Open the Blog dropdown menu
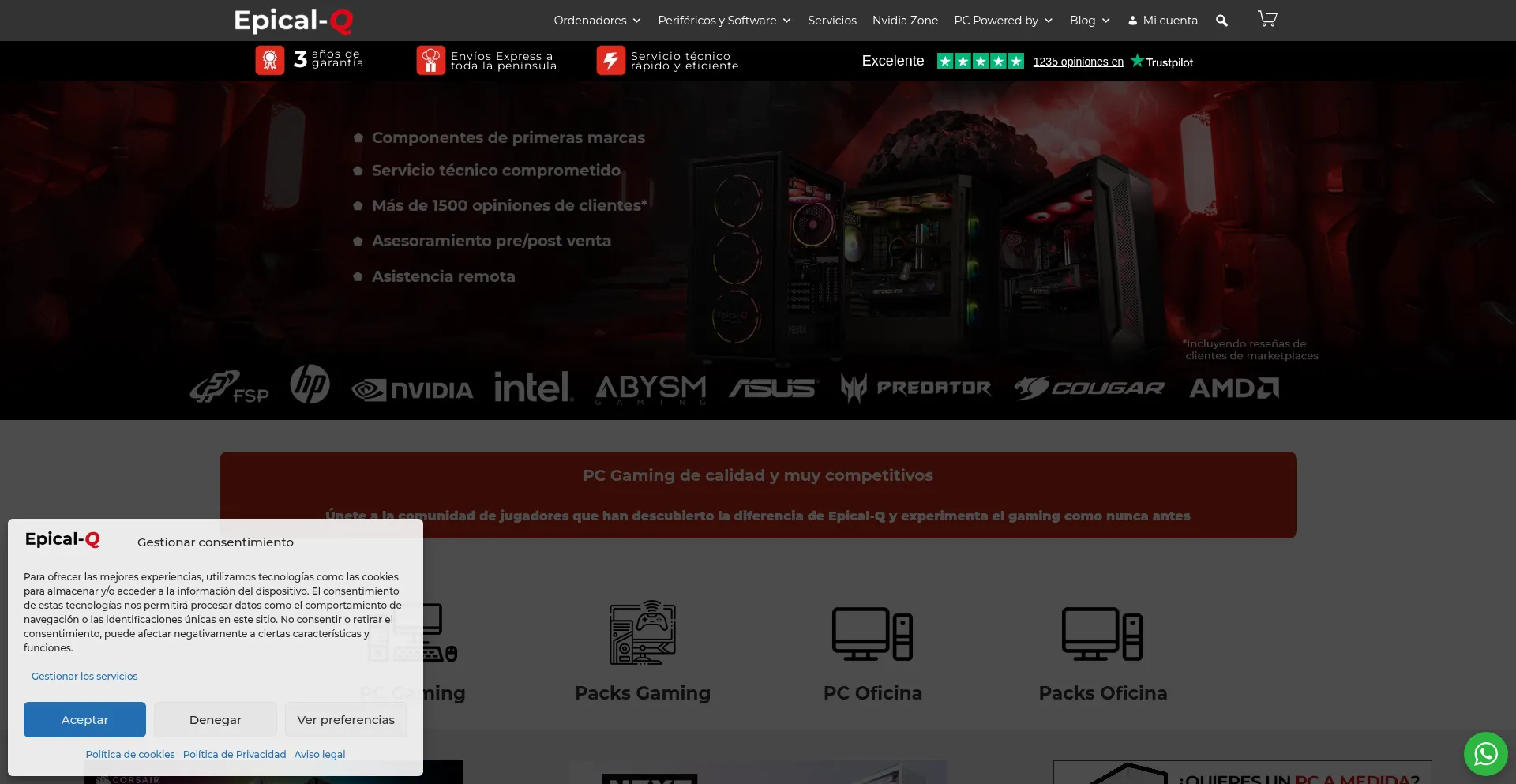The image size is (1516, 784). (1090, 21)
